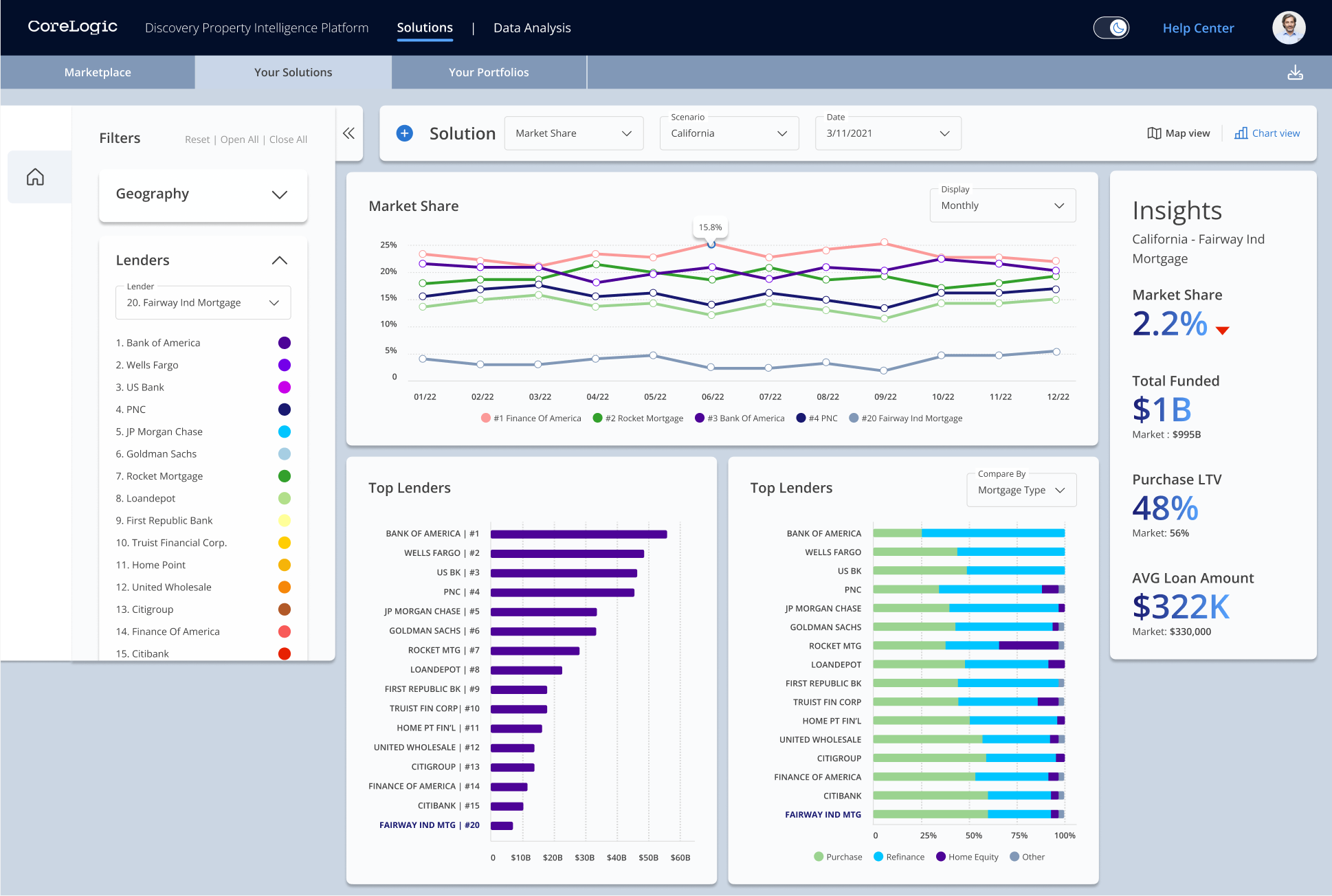1332x896 pixels.
Task: Toggle Home Equity legend item
Action: pos(967,857)
